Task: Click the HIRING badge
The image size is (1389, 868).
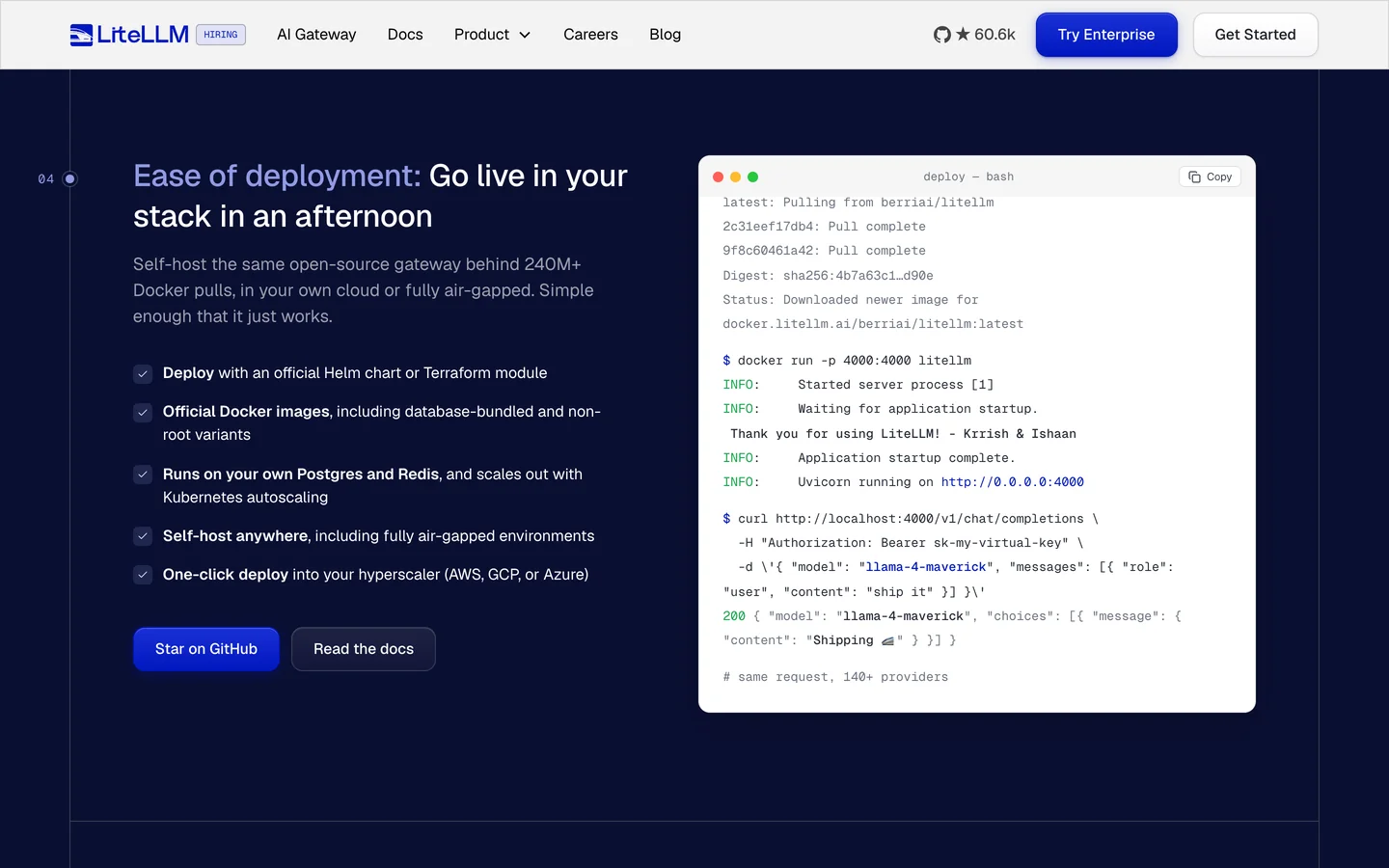Action: click(x=221, y=35)
